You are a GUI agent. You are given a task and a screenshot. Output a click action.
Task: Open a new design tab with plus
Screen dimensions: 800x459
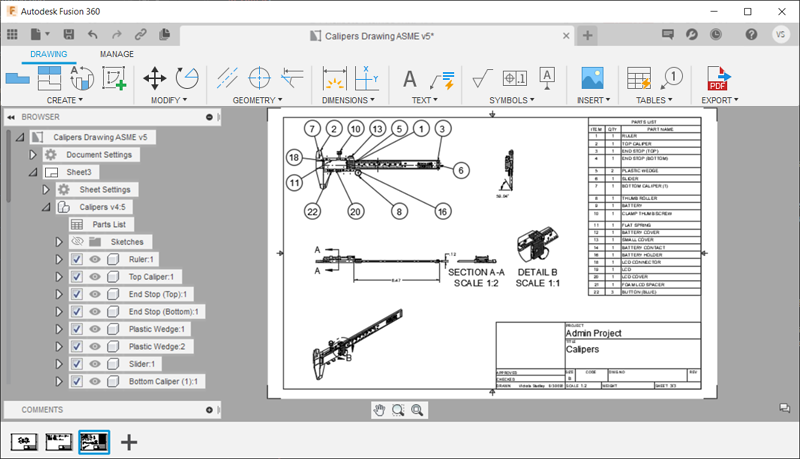point(587,35)
